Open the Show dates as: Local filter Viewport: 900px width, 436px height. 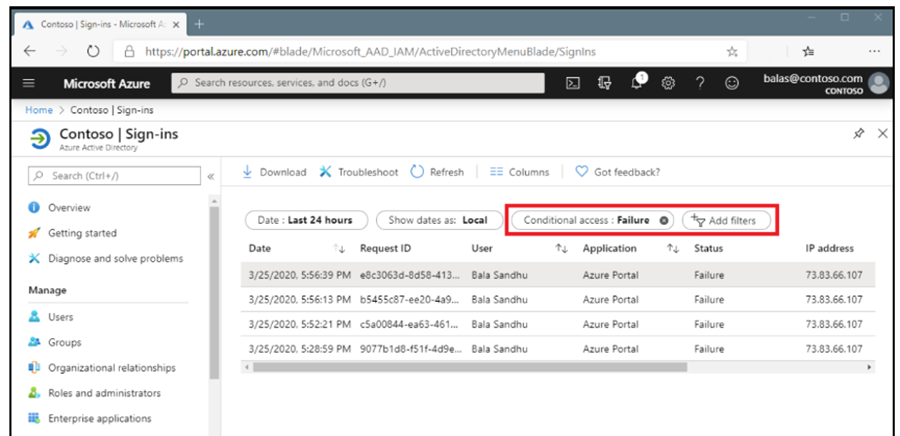click(x=439, y=220)
